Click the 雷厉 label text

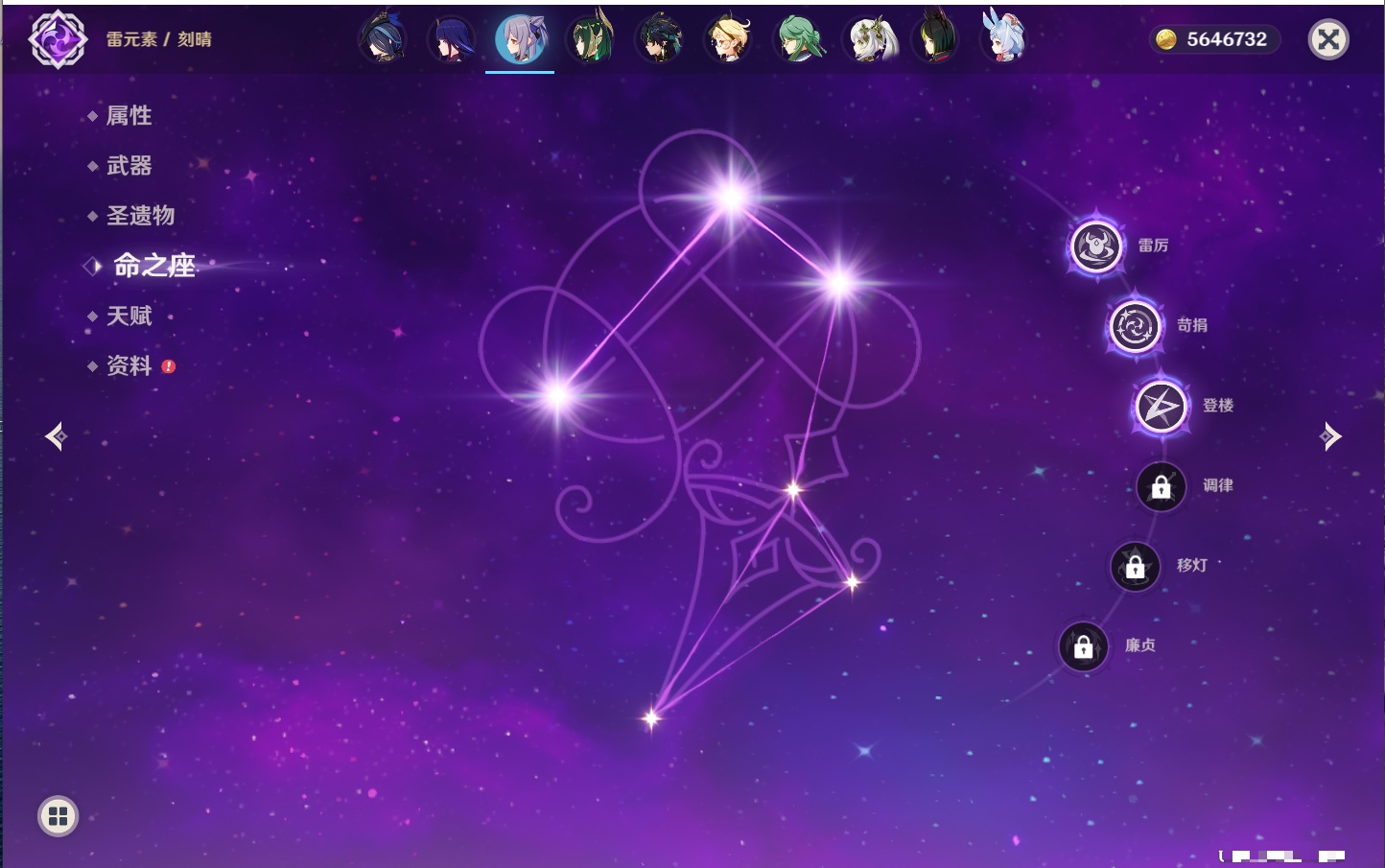(1153, 246)
